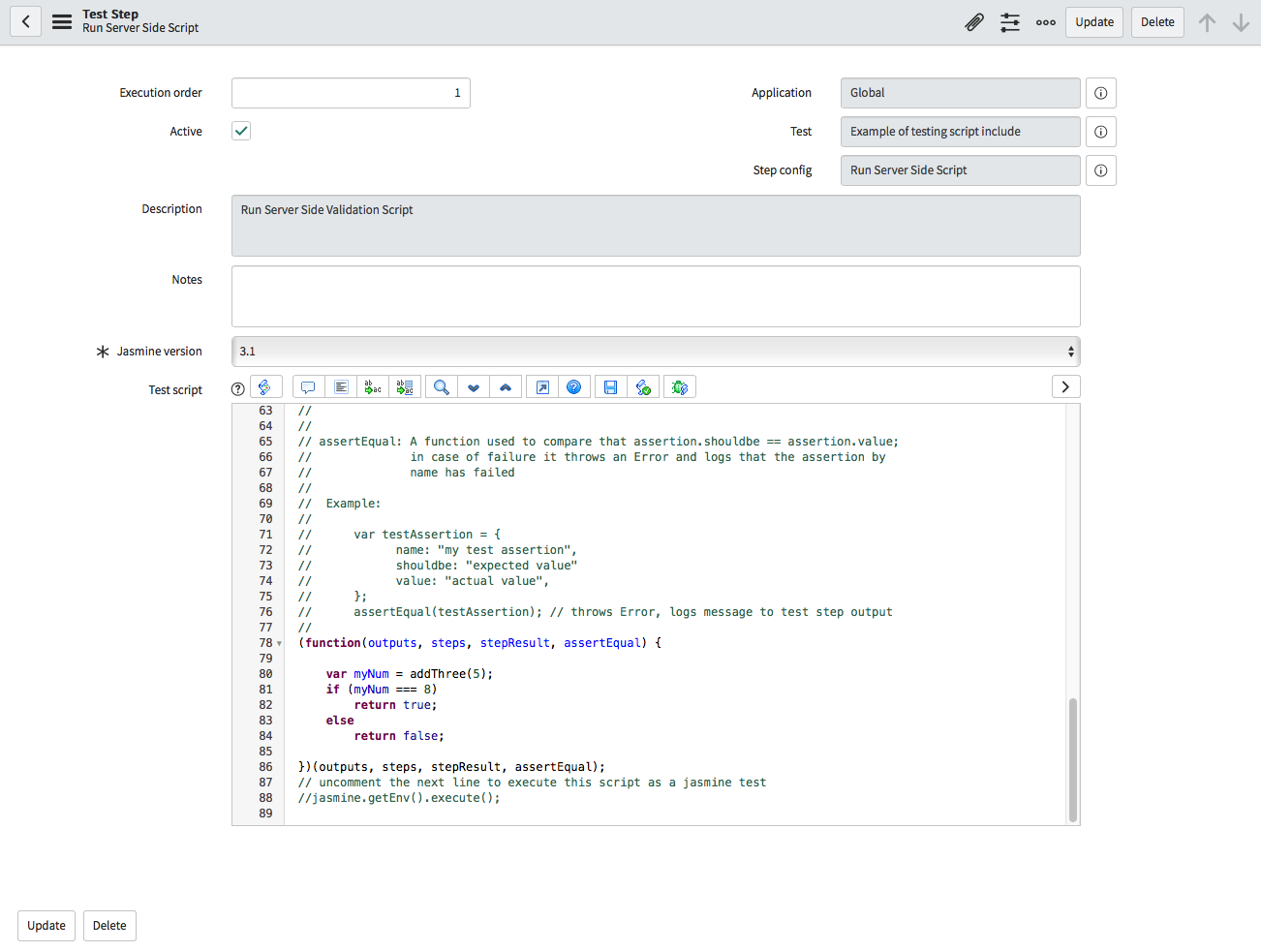The image size is (1261, 952).
Task: Show info for the Step config field
Action: 1101,170
